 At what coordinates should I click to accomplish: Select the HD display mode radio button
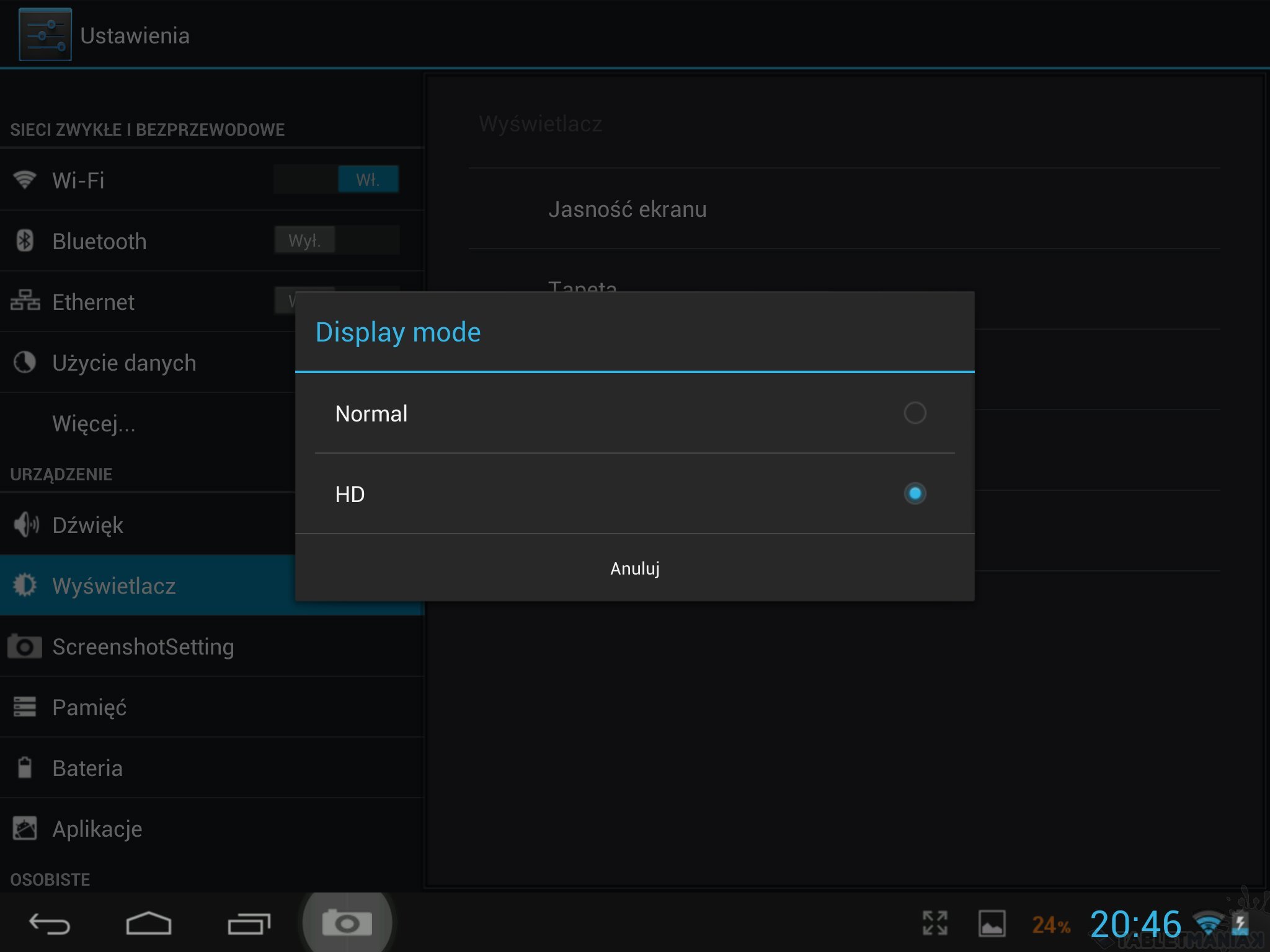pyautogui.click(x=915, y=494)
